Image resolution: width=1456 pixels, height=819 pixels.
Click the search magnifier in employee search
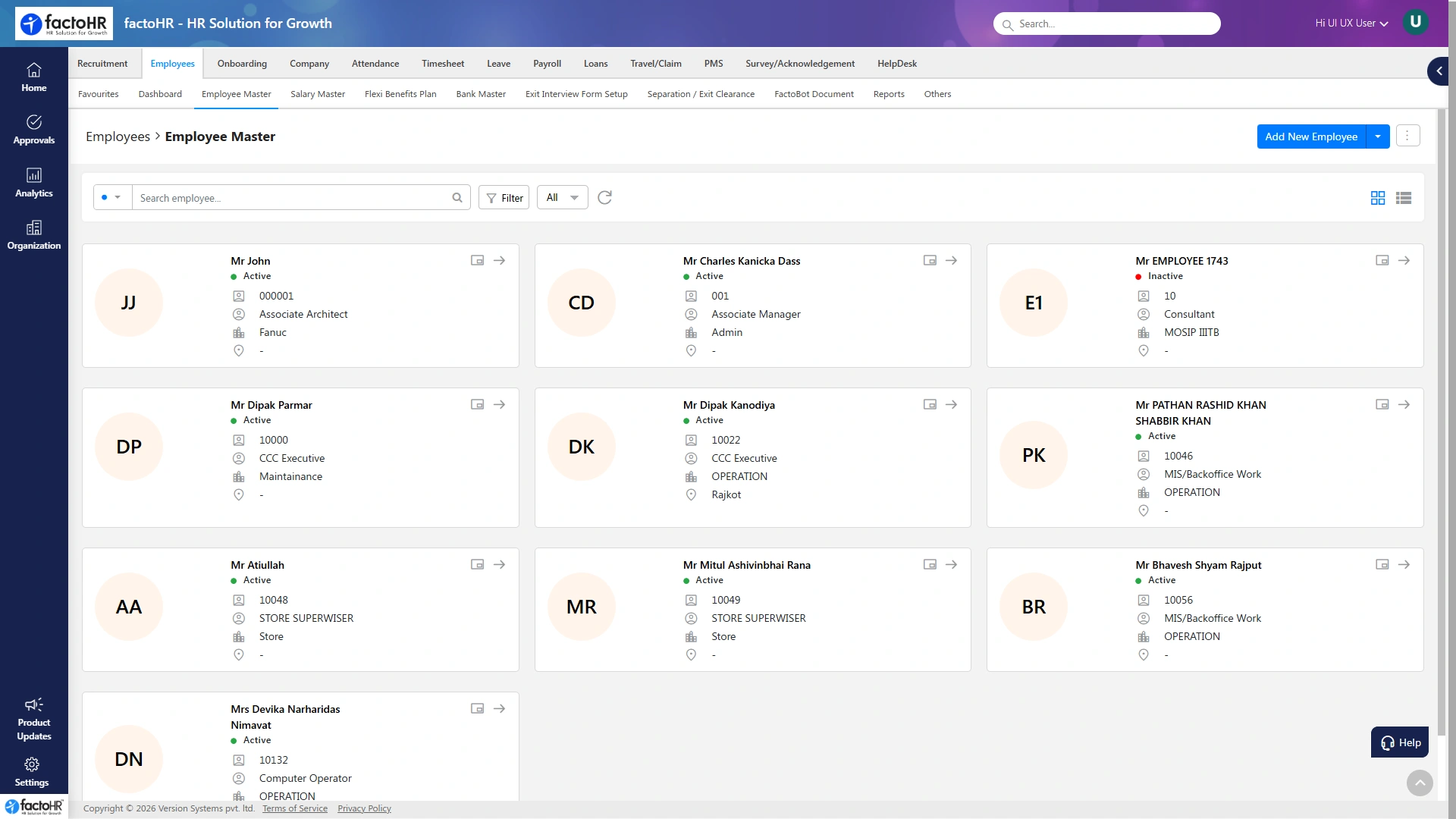click(x=457, y=198)
